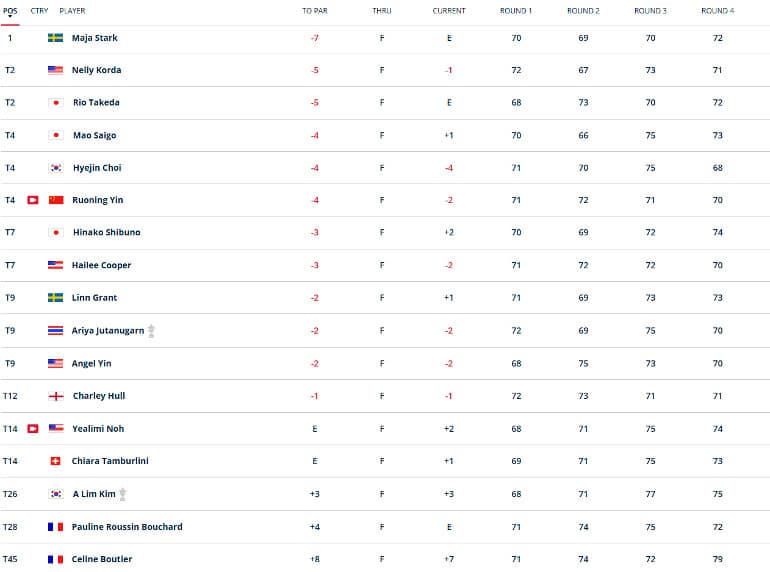Sort by the ROUND 4 column header
Image resolution: width=770 pixels, height=572 pixels.
coord(717,11)
